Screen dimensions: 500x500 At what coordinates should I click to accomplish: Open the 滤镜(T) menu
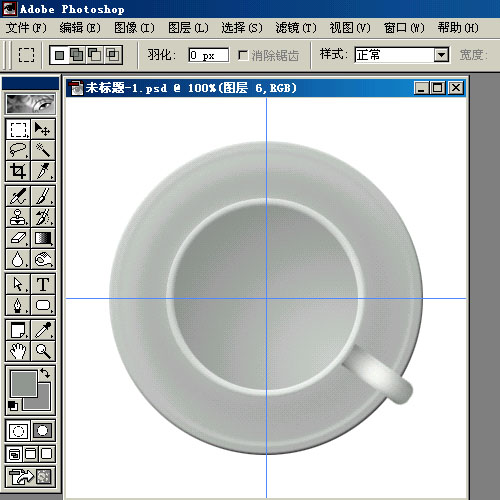click(296, 28)
